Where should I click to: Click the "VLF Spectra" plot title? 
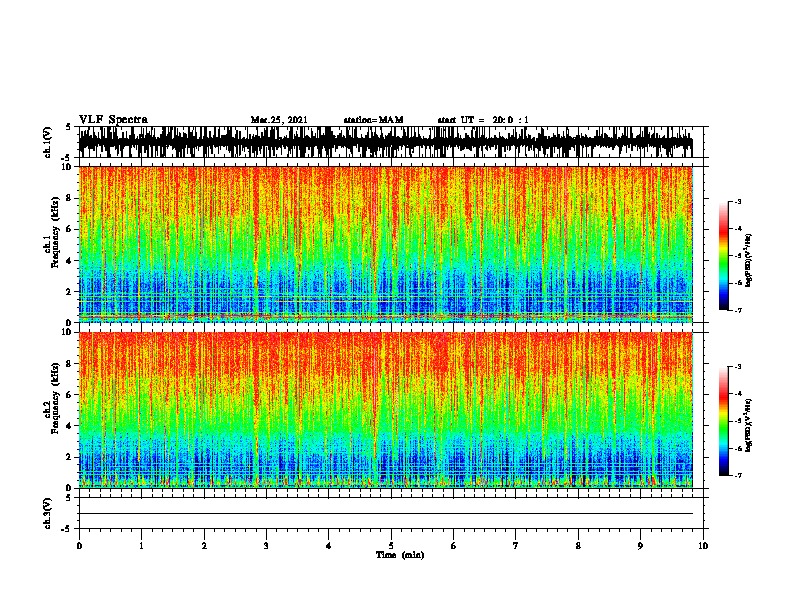click(x=113, y=120)
